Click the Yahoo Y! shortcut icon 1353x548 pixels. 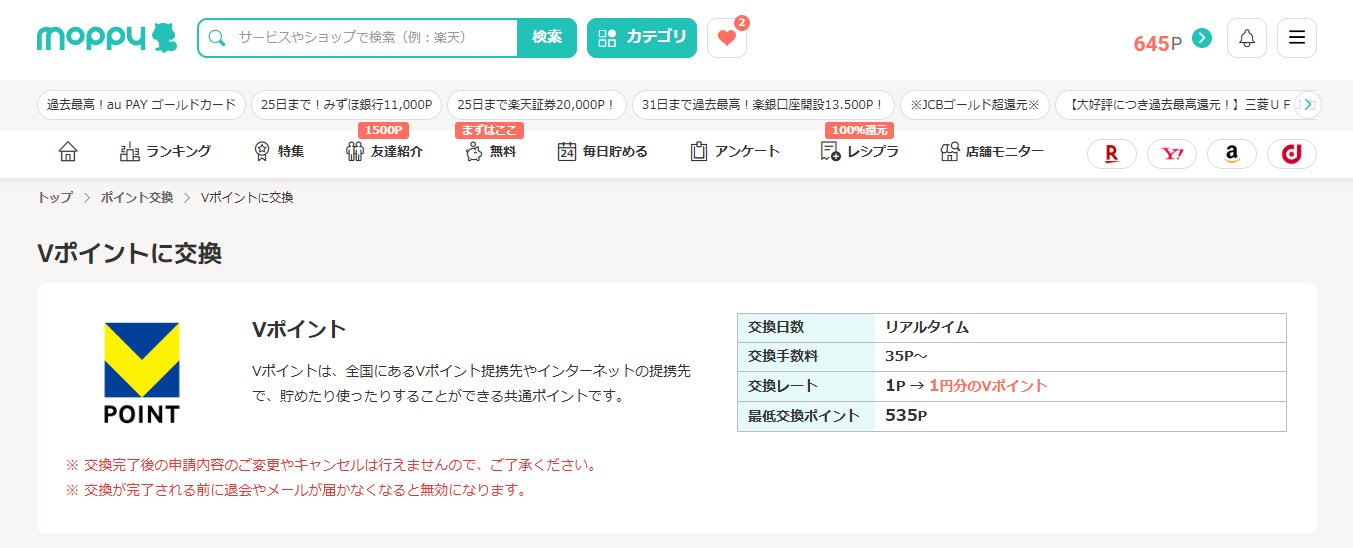[1172, 154]
